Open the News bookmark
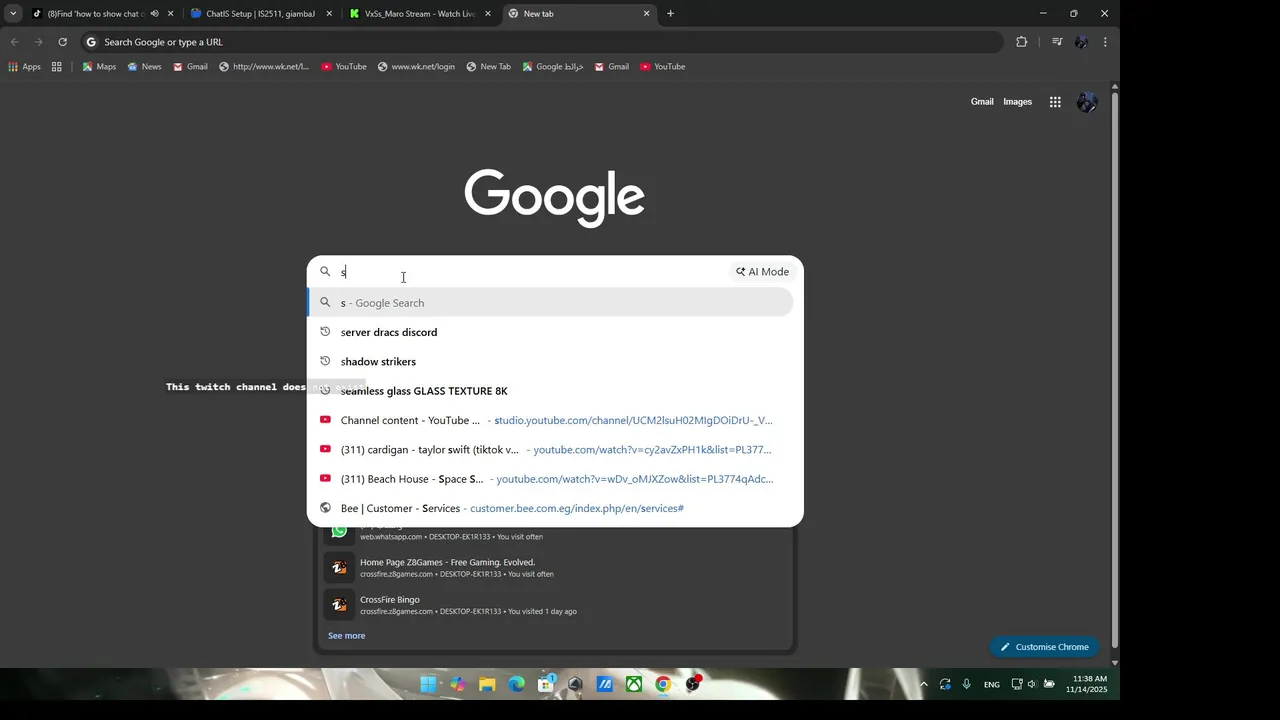 (144, 67)
